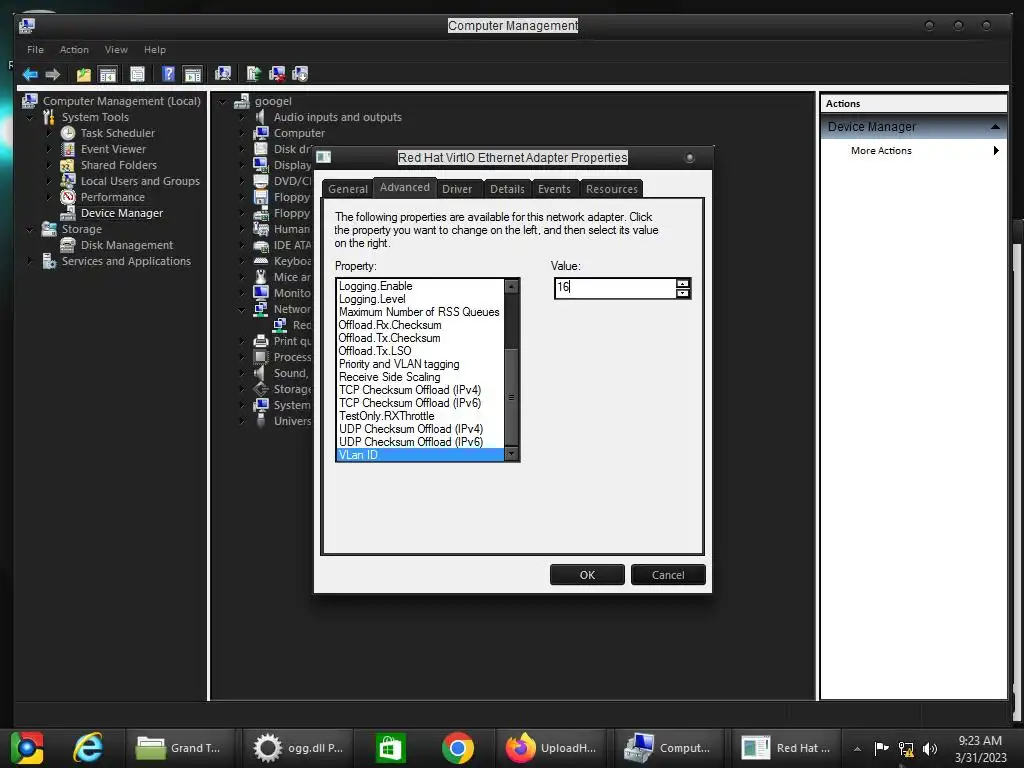Toggle Show/Hide Console Tree toolbar icon

pyautogui.click(x=107, y=74)
